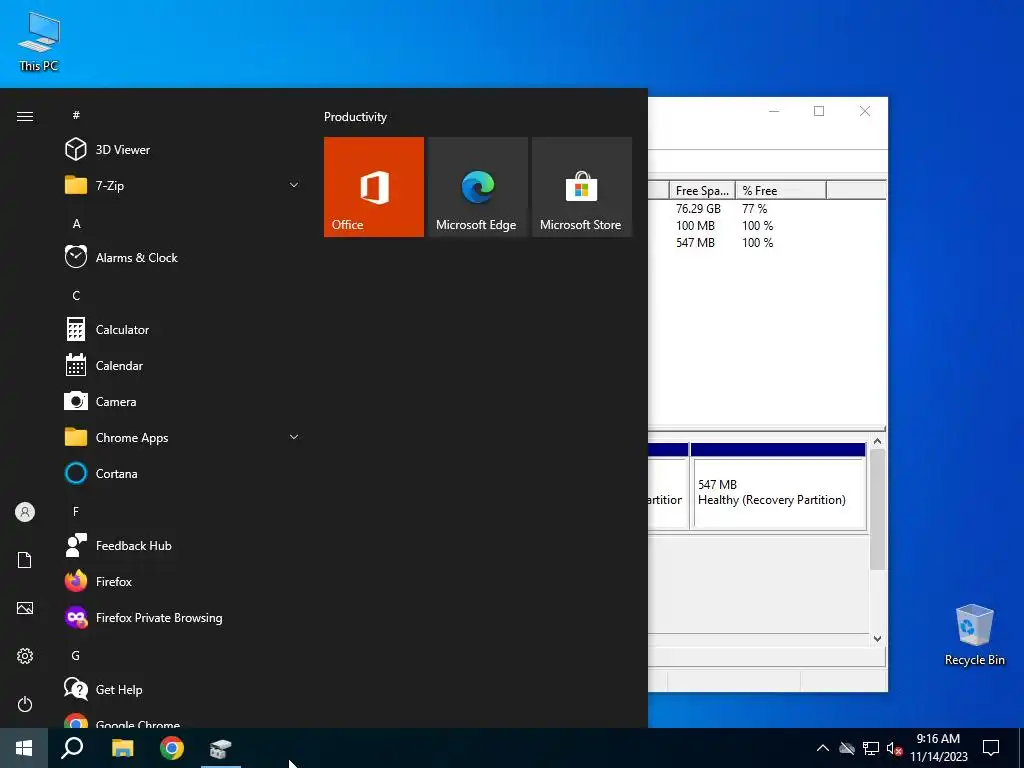Launch Google Chrome from the taskbar
Image resolution: width=1024 pixels, height=768 pixels.
[172, 748]
